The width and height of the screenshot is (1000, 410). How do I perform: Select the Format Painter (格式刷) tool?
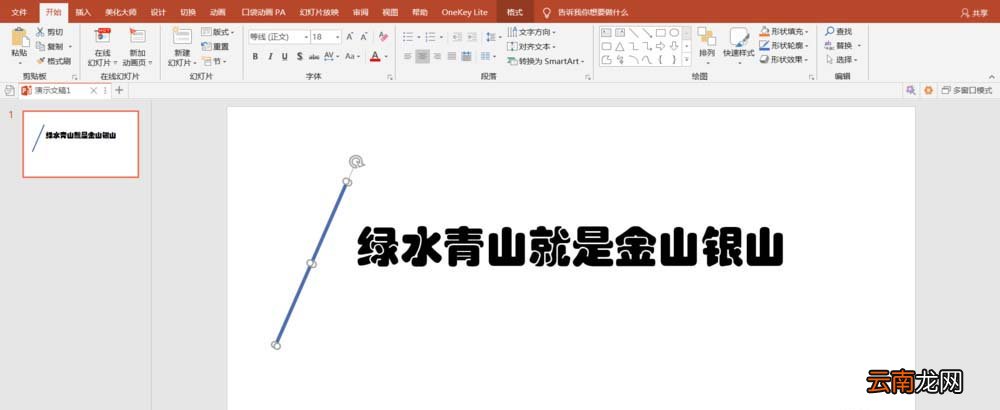54,61
